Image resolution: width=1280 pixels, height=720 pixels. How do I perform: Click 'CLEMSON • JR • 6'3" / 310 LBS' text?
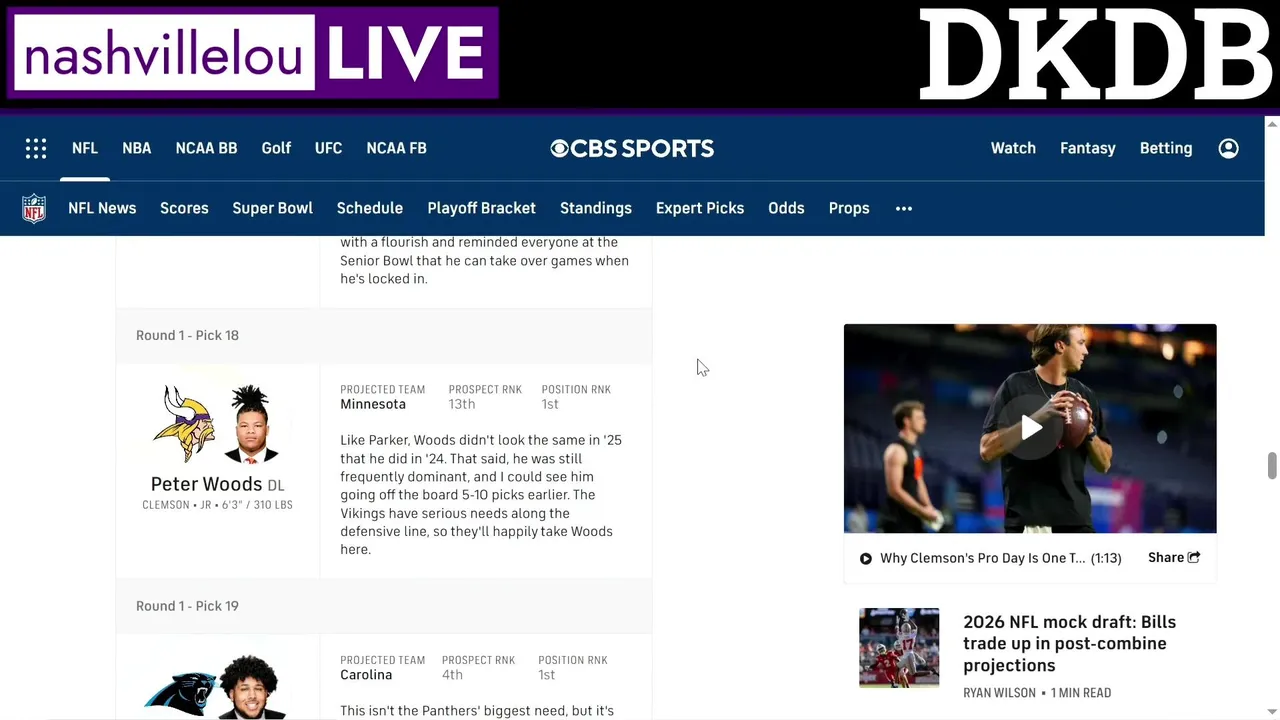pos(217,505)
